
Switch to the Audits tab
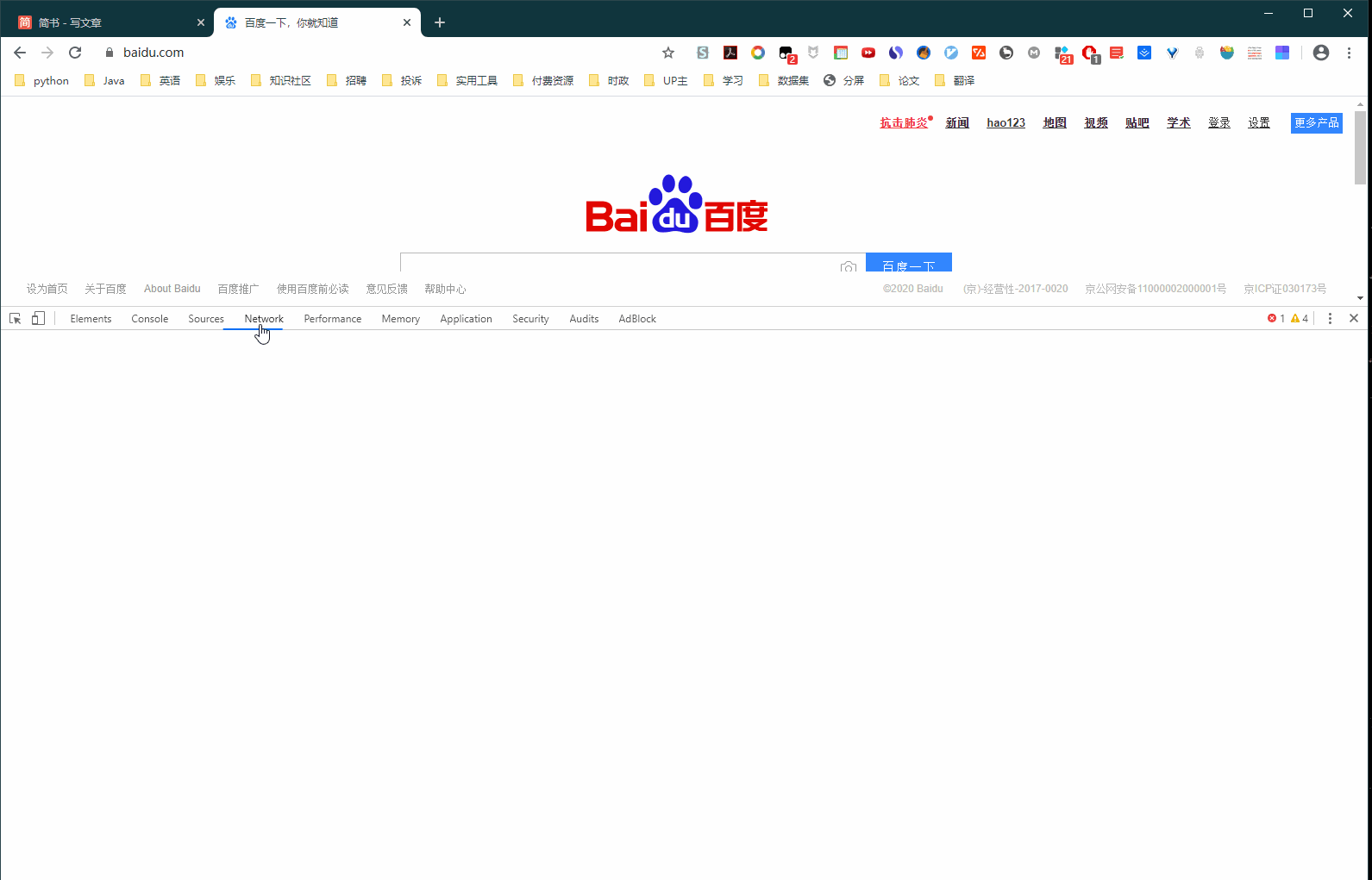(584, 319)
